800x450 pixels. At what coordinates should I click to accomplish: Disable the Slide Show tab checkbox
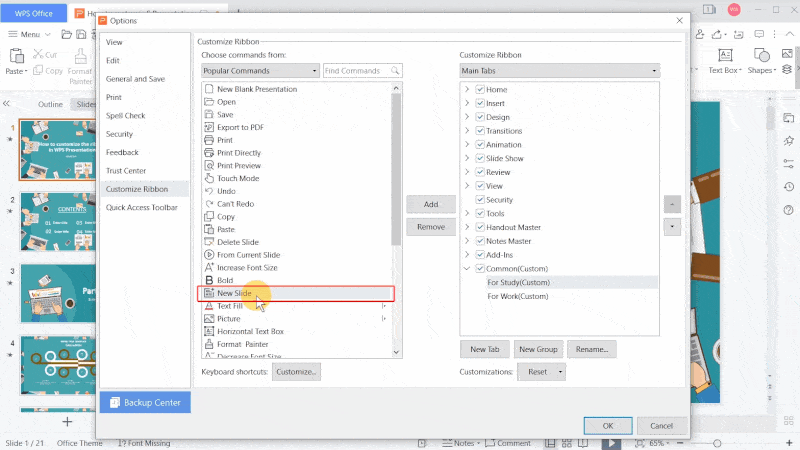[x=480, y=158]
